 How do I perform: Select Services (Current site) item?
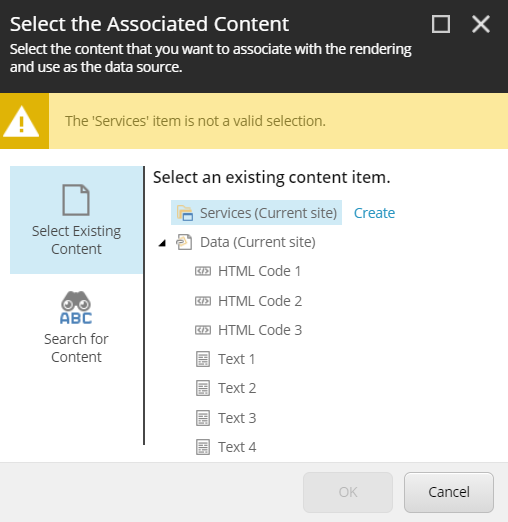coord(256,213)
